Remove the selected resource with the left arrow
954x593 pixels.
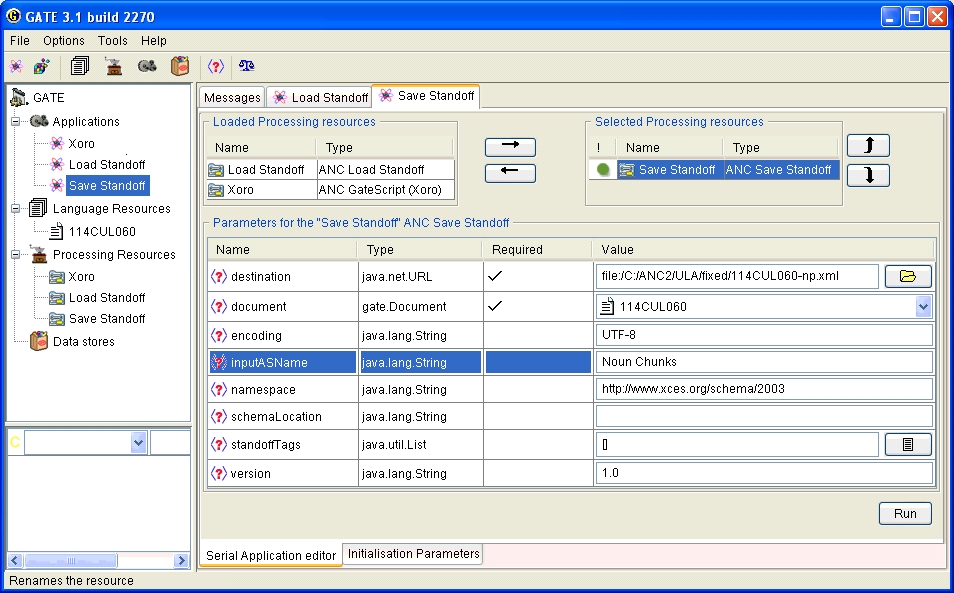point(510,173)
